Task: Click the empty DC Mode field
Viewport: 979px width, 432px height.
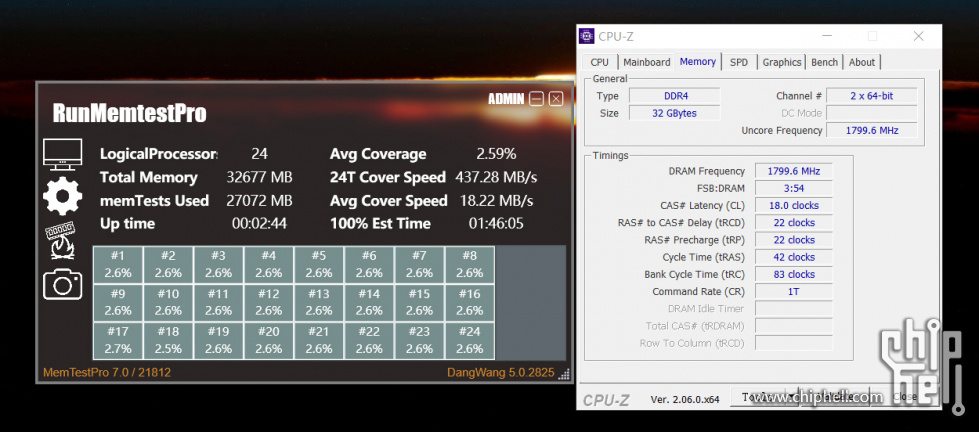Action: (872, 113)
